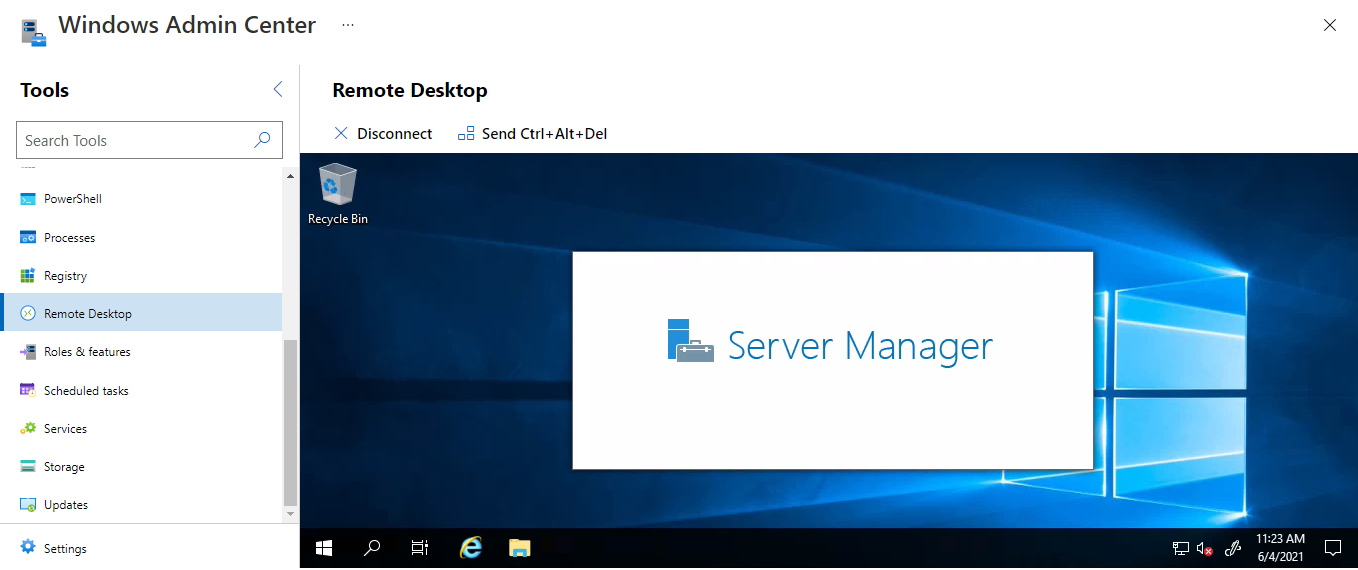
Task: Collapse the Tools pane with chevron
Action: click(278, 89)
